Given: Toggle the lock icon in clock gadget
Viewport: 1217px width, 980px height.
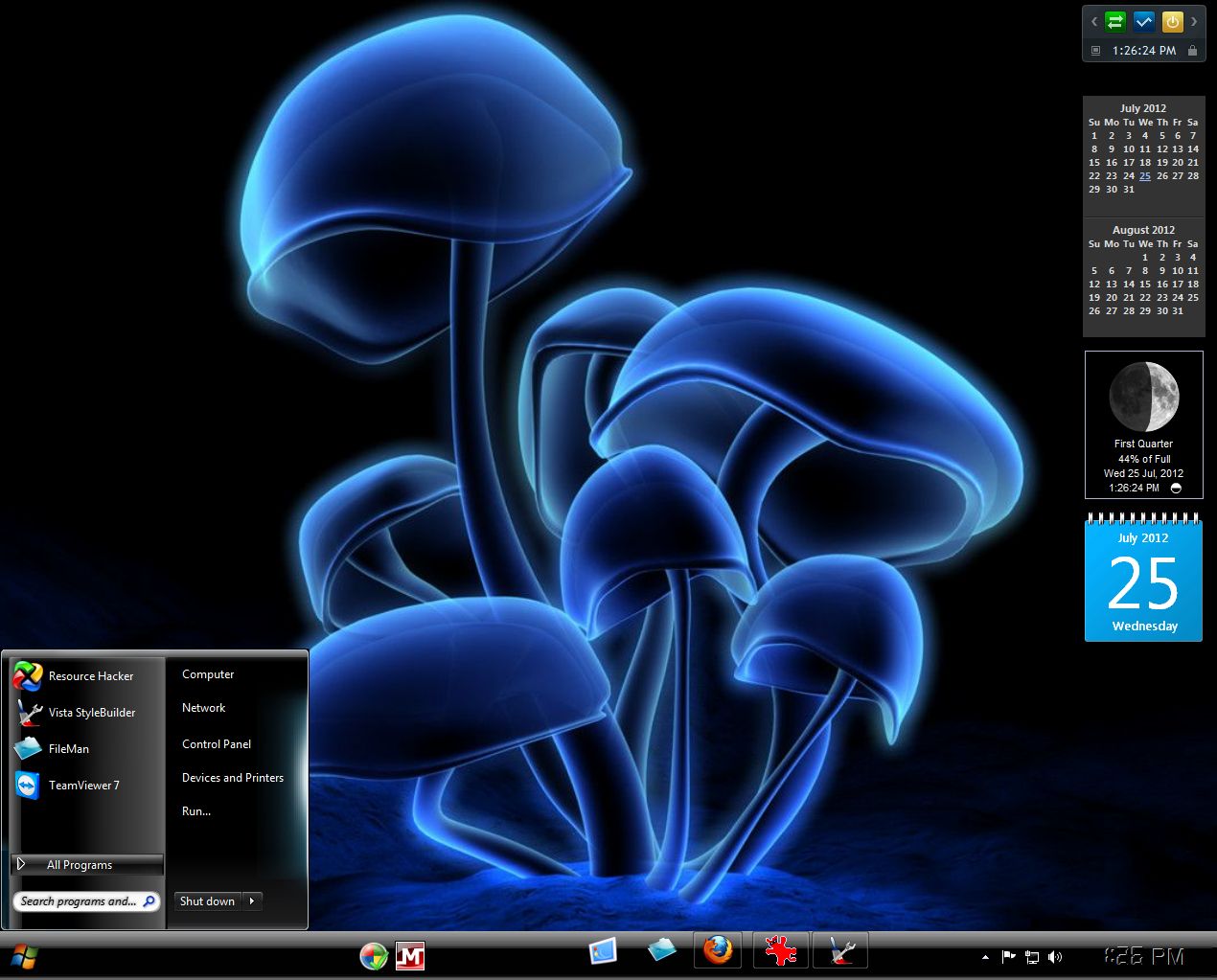Looking at the screenshot, I should 1192,51.
